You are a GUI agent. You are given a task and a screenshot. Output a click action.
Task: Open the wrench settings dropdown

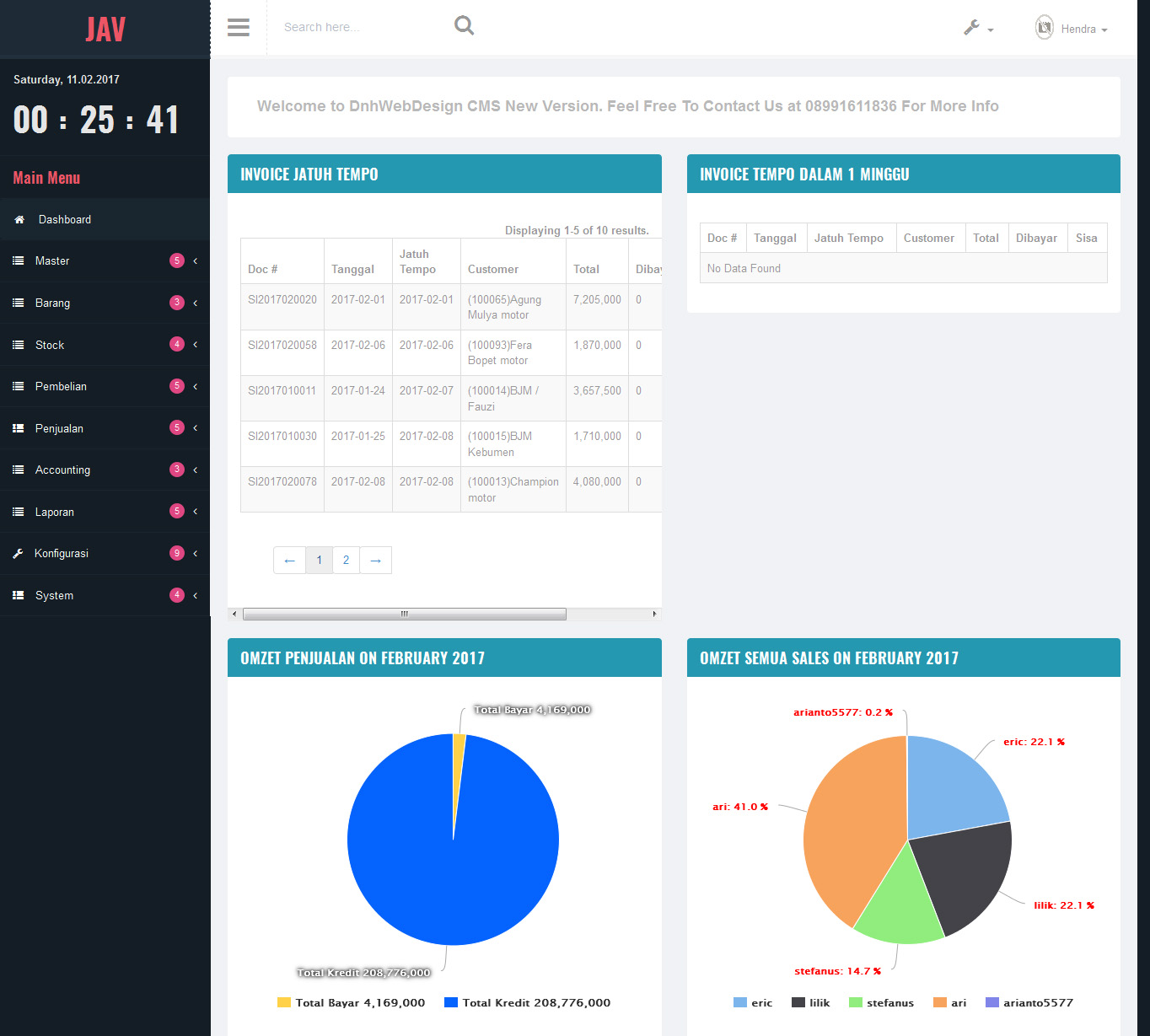click(977, 28)
